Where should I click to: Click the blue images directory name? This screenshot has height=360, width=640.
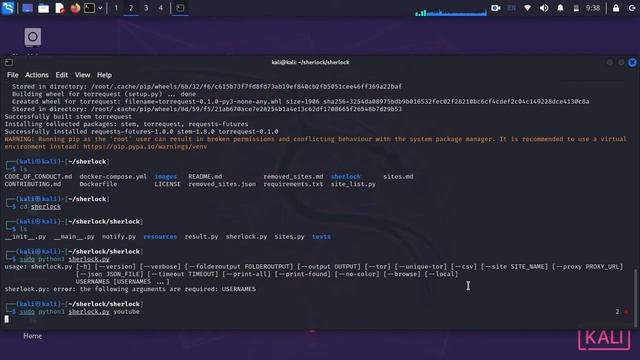[166, 177]
